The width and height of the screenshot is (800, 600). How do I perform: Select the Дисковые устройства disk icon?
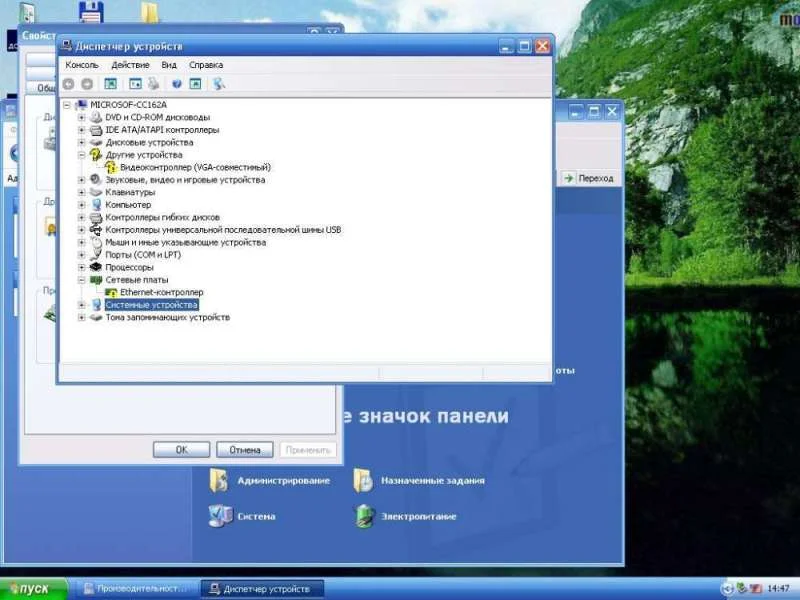coord(95,142)
